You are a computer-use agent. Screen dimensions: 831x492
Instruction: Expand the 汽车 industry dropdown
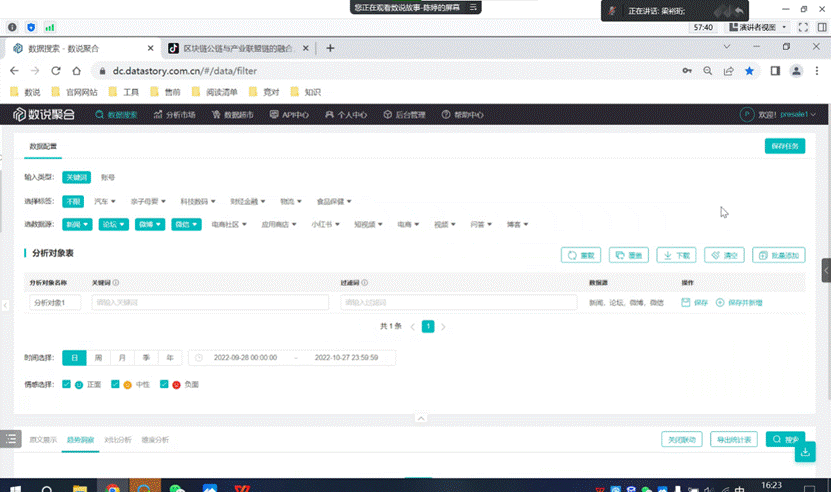(x=105, y=201)
